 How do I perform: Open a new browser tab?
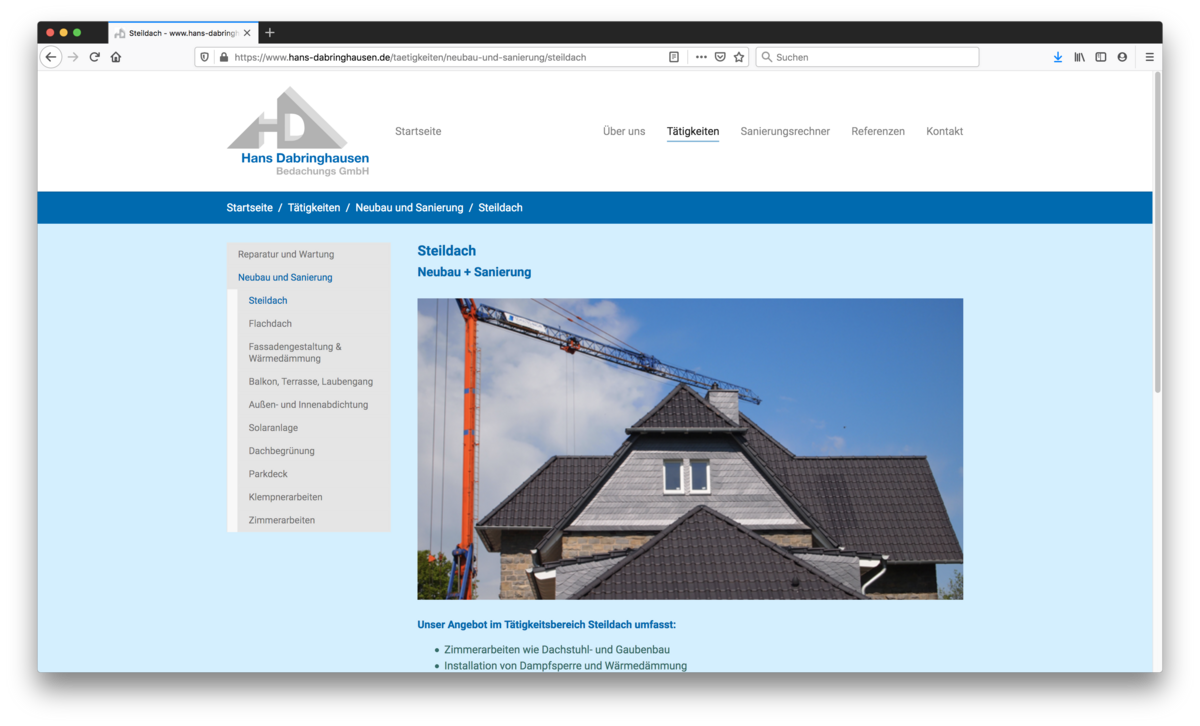(270, 33)
